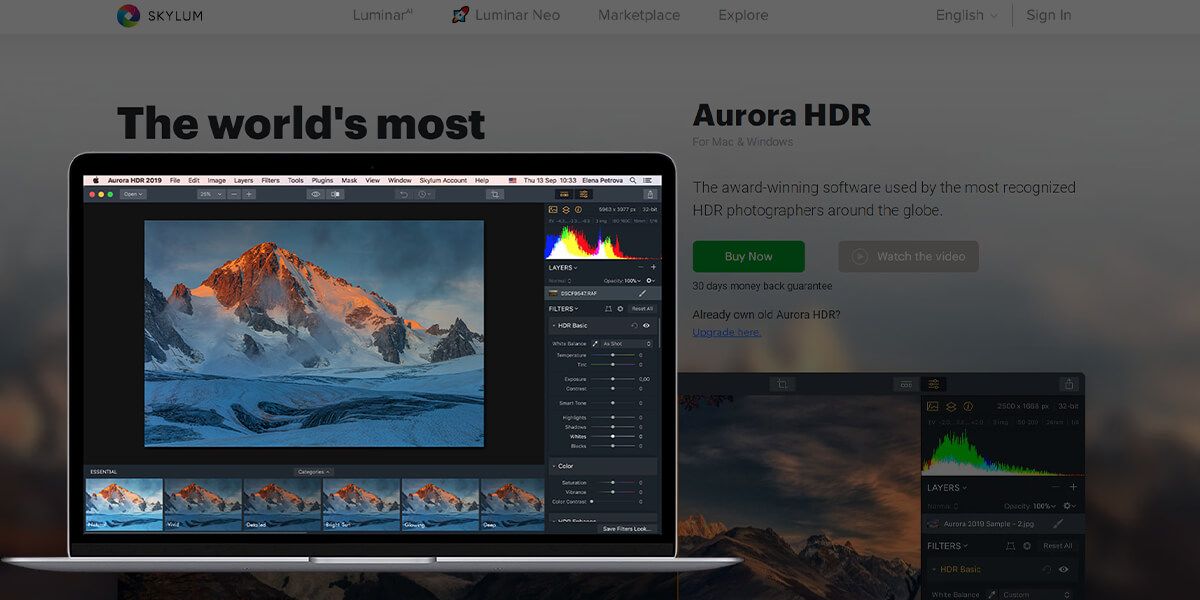This screenshot has height=600, width=1200.
Task: Open the Edit menu on the laptop
Action: tap(194, 180)
